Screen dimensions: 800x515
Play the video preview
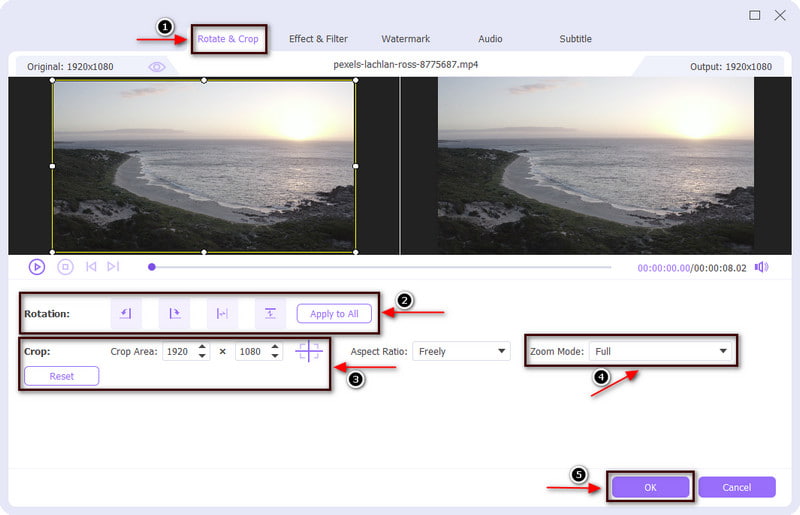coord(37,267)
